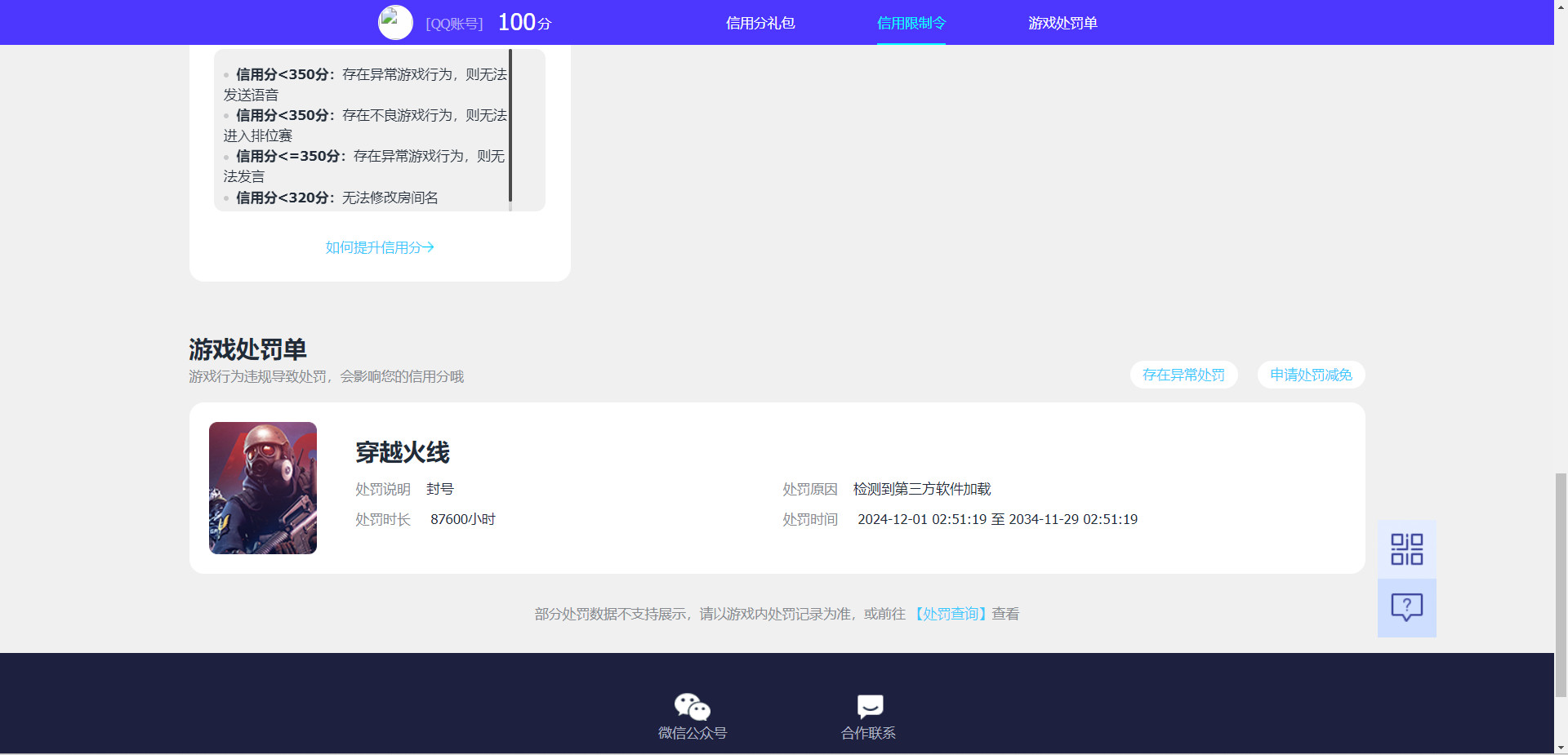Click the 存在异常处罚 button

[1183, 375]
